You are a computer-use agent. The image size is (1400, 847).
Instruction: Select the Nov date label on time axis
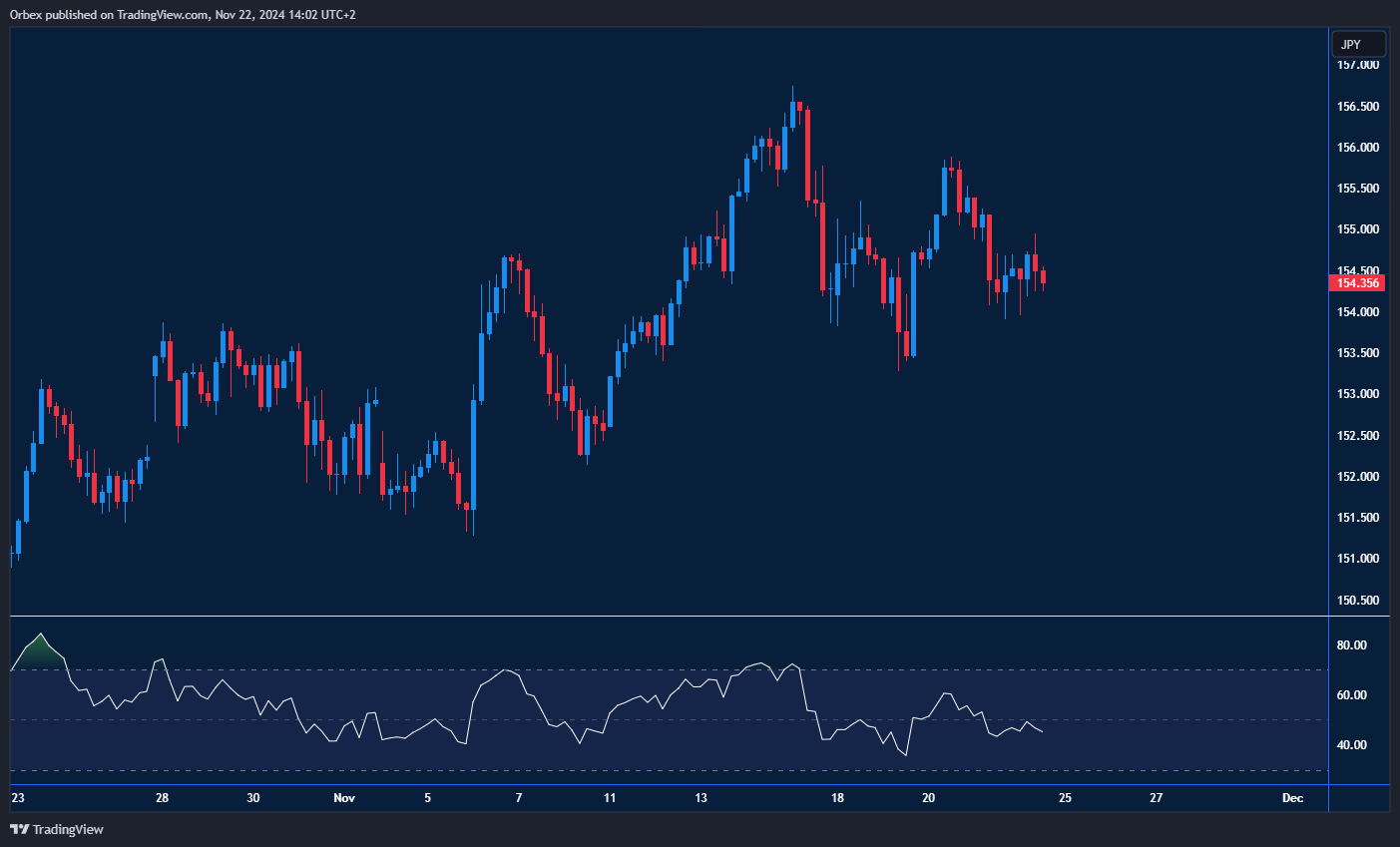344,798
